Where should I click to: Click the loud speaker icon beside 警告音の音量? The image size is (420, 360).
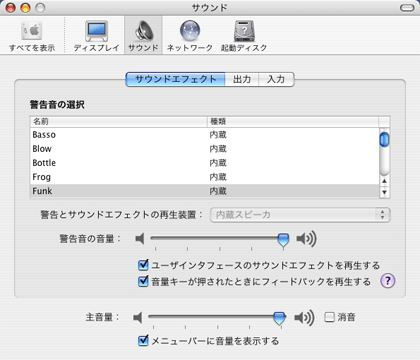pos(306,239)
